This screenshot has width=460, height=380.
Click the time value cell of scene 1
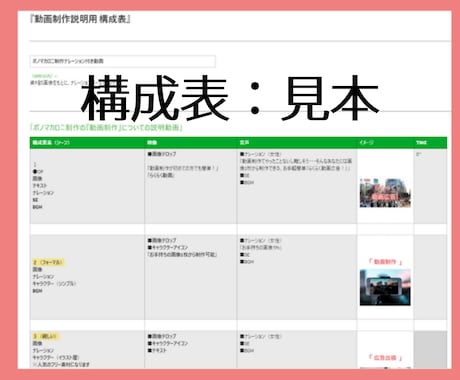point(430,186)
